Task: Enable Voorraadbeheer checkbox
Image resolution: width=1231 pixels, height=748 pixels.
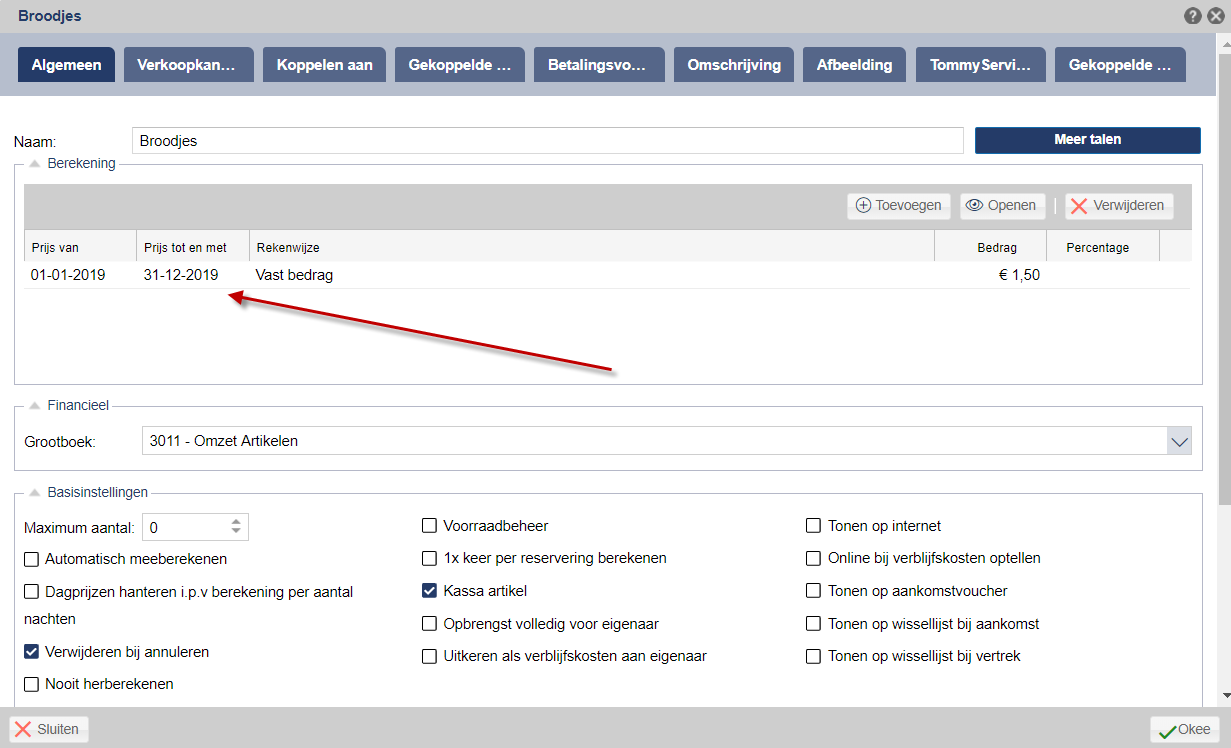Action: pyautogui.click(x=430, y=526)
